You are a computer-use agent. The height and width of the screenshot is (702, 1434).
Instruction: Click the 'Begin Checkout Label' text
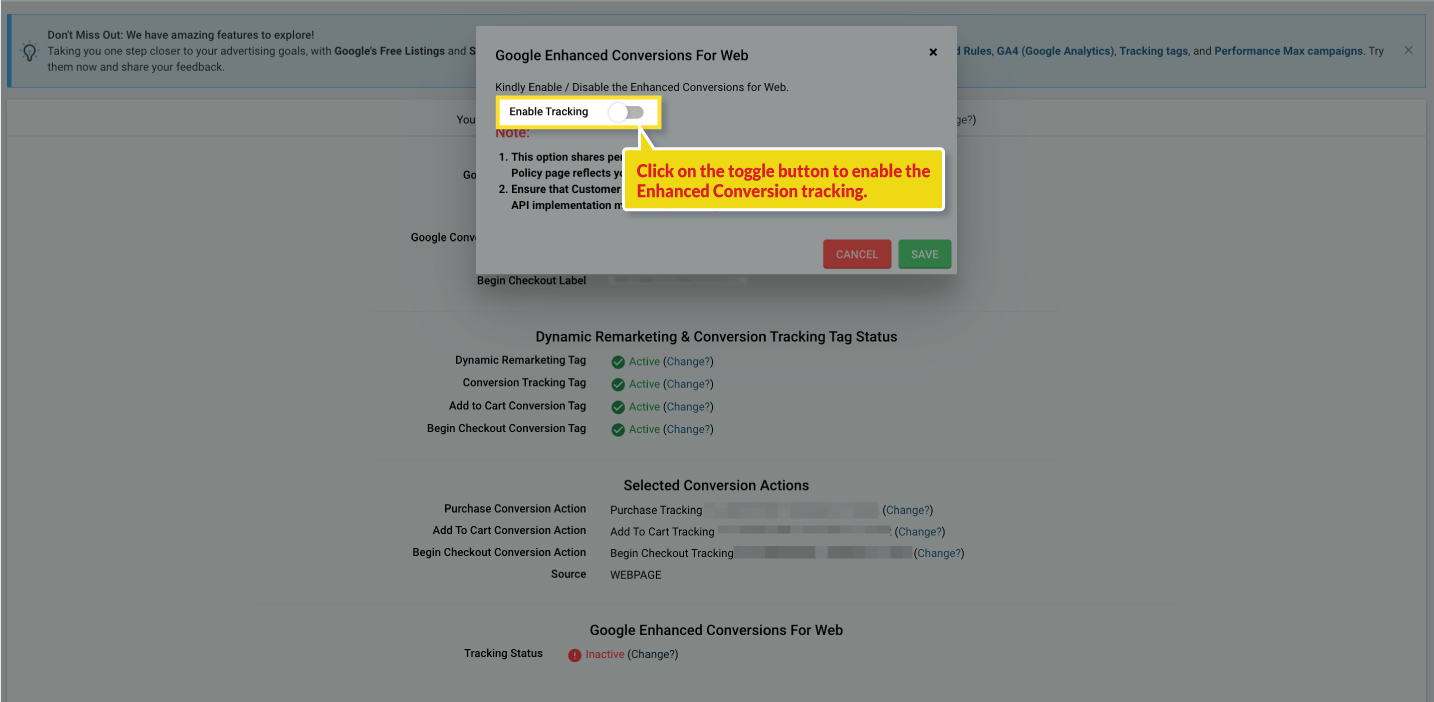click(x=531, y=280)
